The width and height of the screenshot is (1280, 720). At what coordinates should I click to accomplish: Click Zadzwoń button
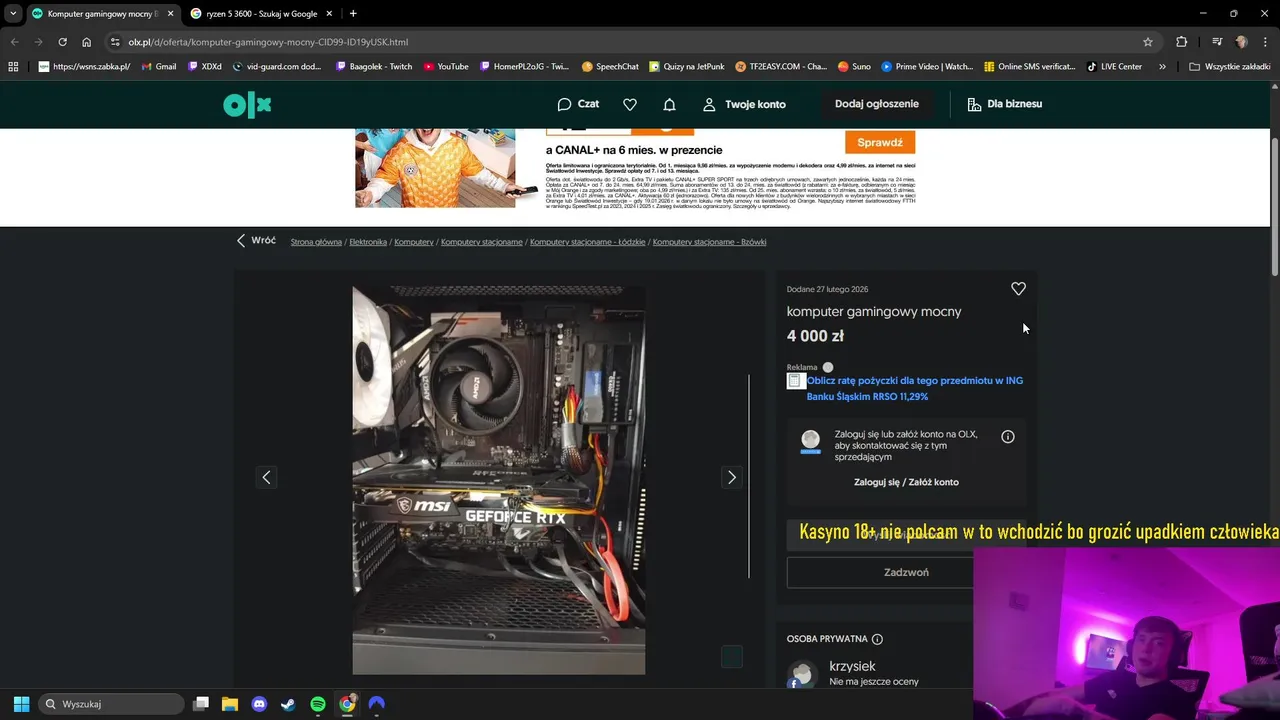[x=906, y=572]
